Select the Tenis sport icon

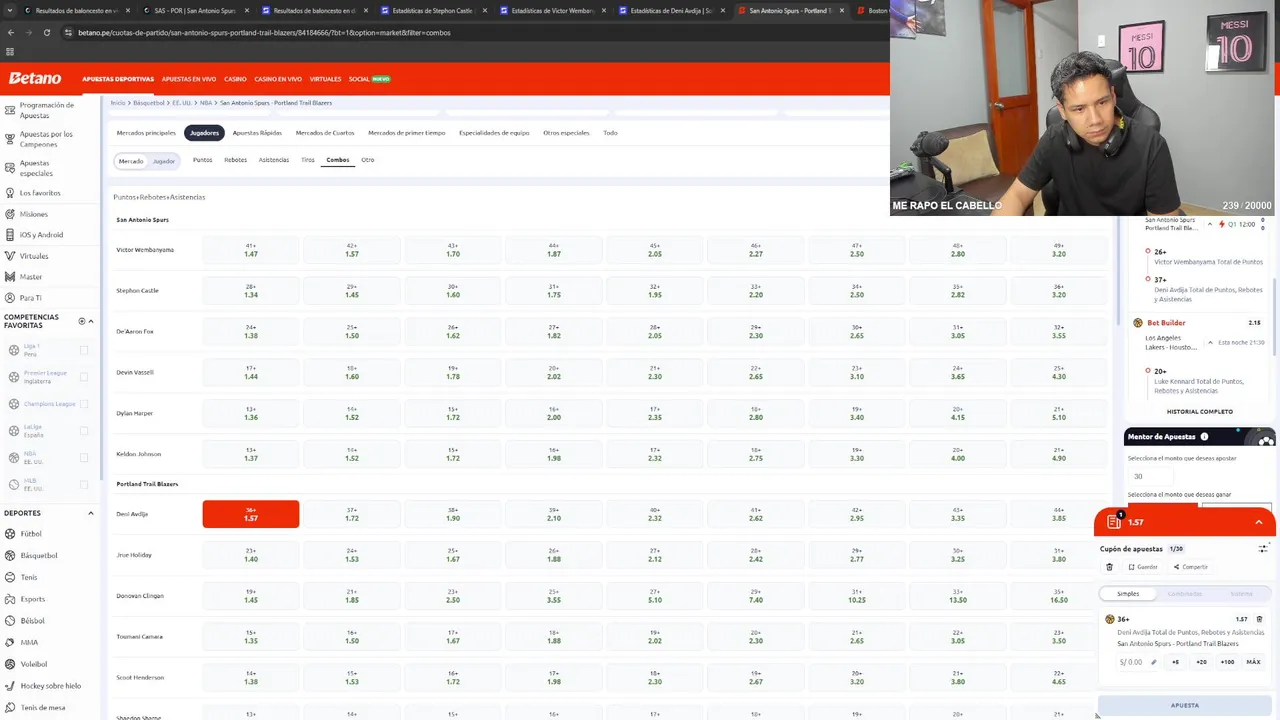(x=10, y=577)
